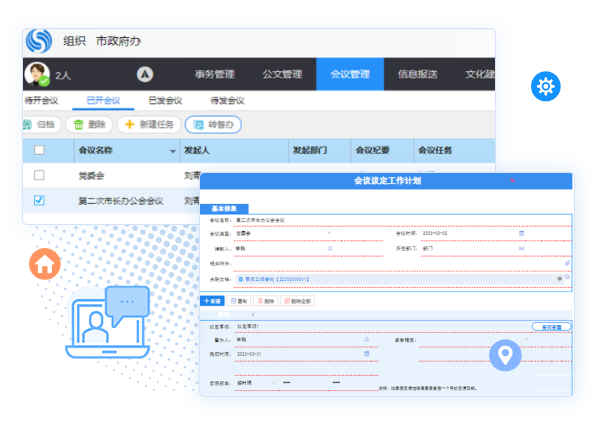This screenshot has height=428, width=605.
Task: Click the 议定事项 input field
Action: (x=382, y=327)
